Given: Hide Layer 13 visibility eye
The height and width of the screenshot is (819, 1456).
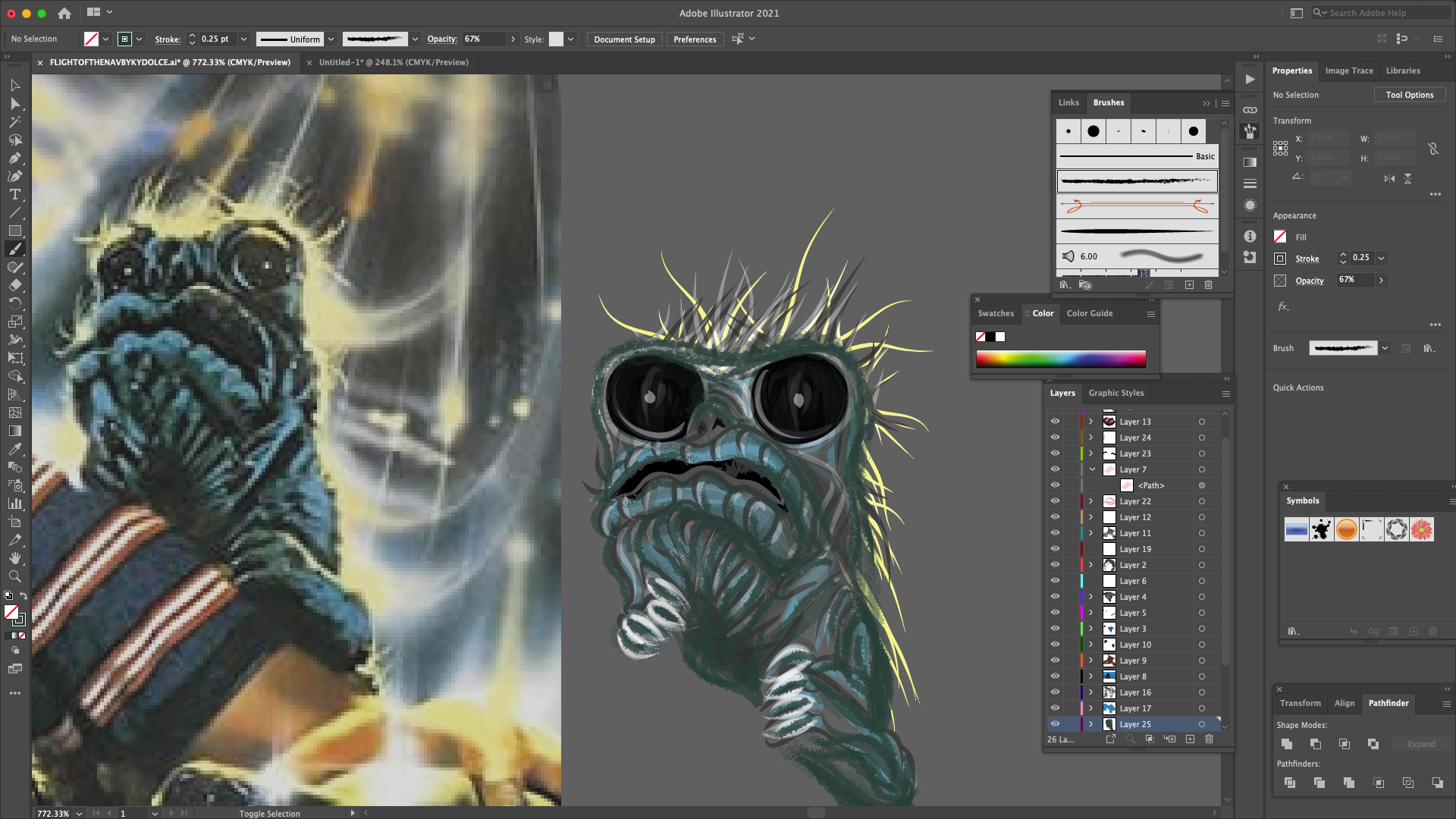Looking at the screenshot, I should coord(1055,421).
